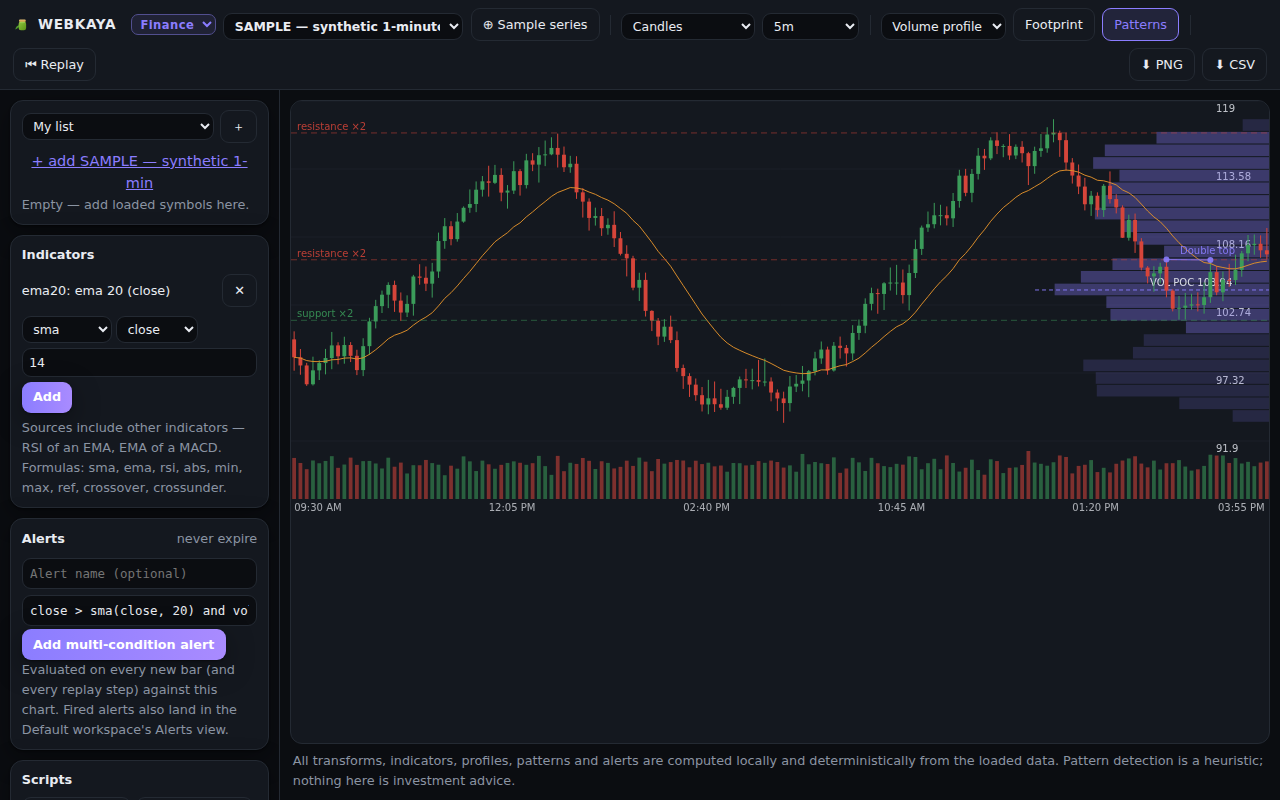Toggle the Footprint view
1280x800 pixels.
coord(1054,25)
